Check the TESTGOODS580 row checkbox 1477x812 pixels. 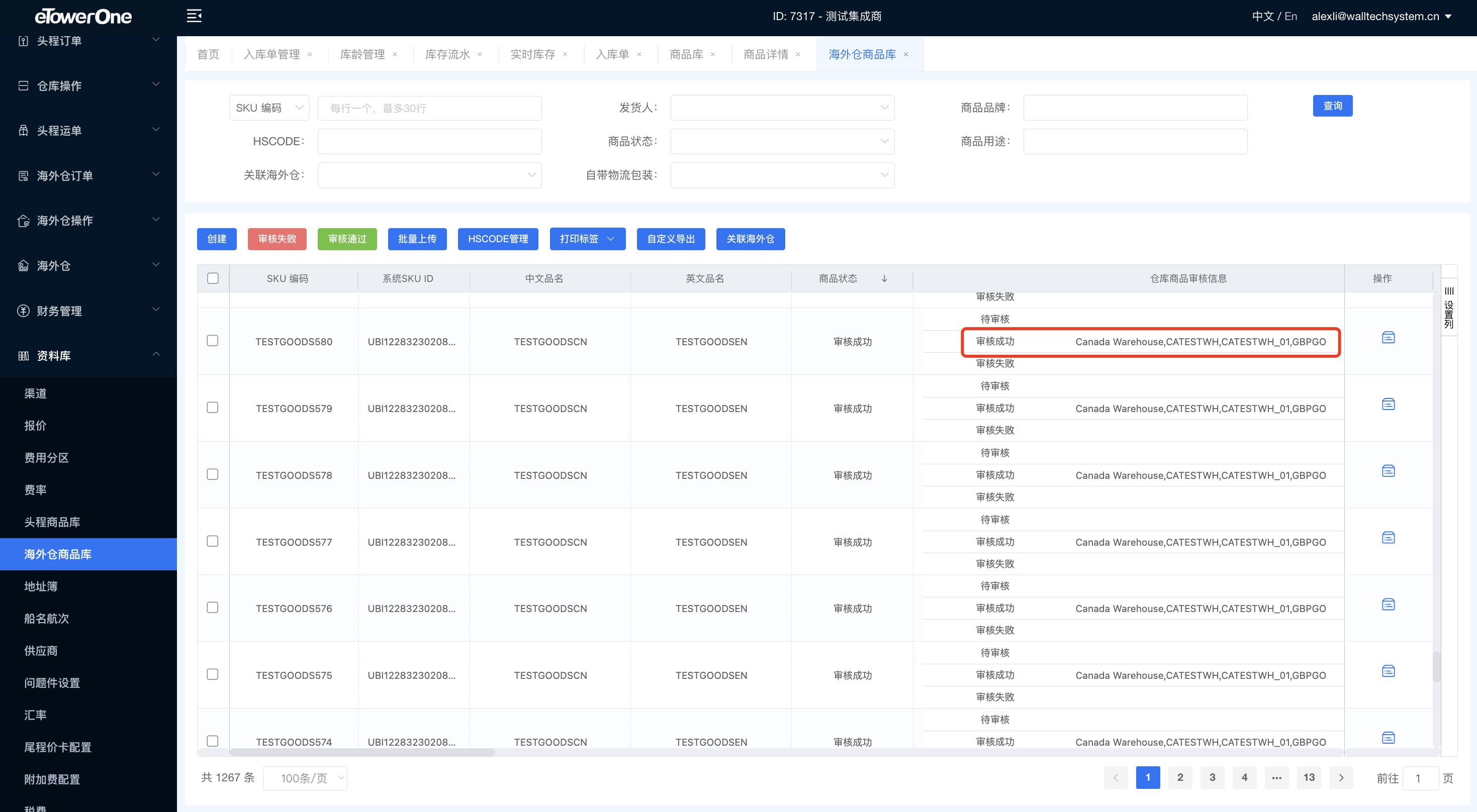[212, 341]
